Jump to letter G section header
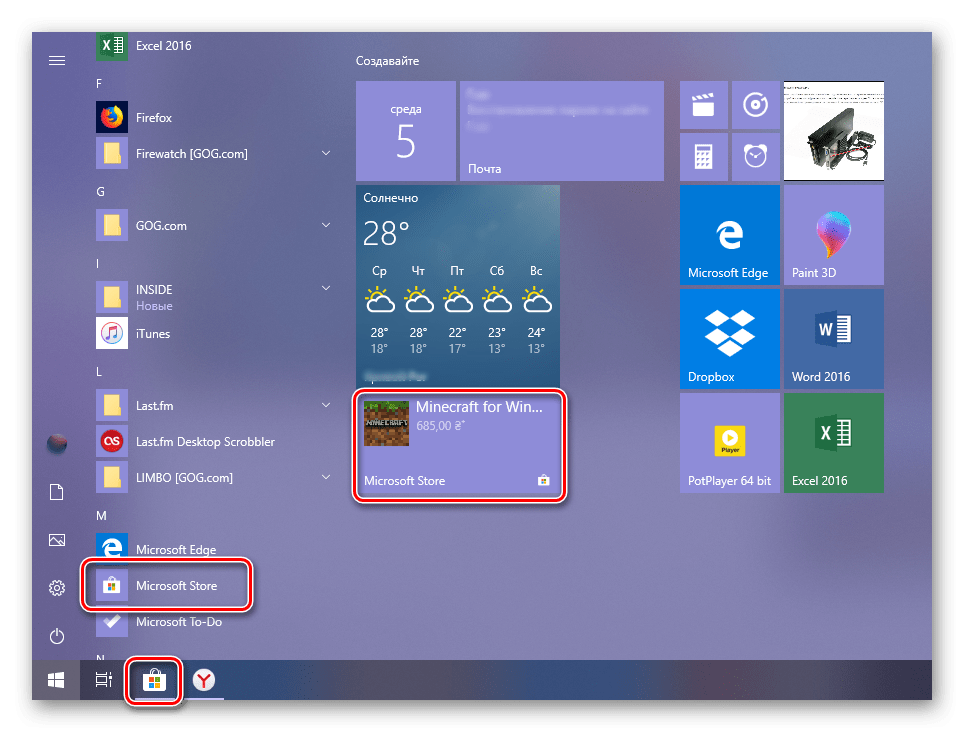This screenshot has width=964, height=732. pos(100,192)
